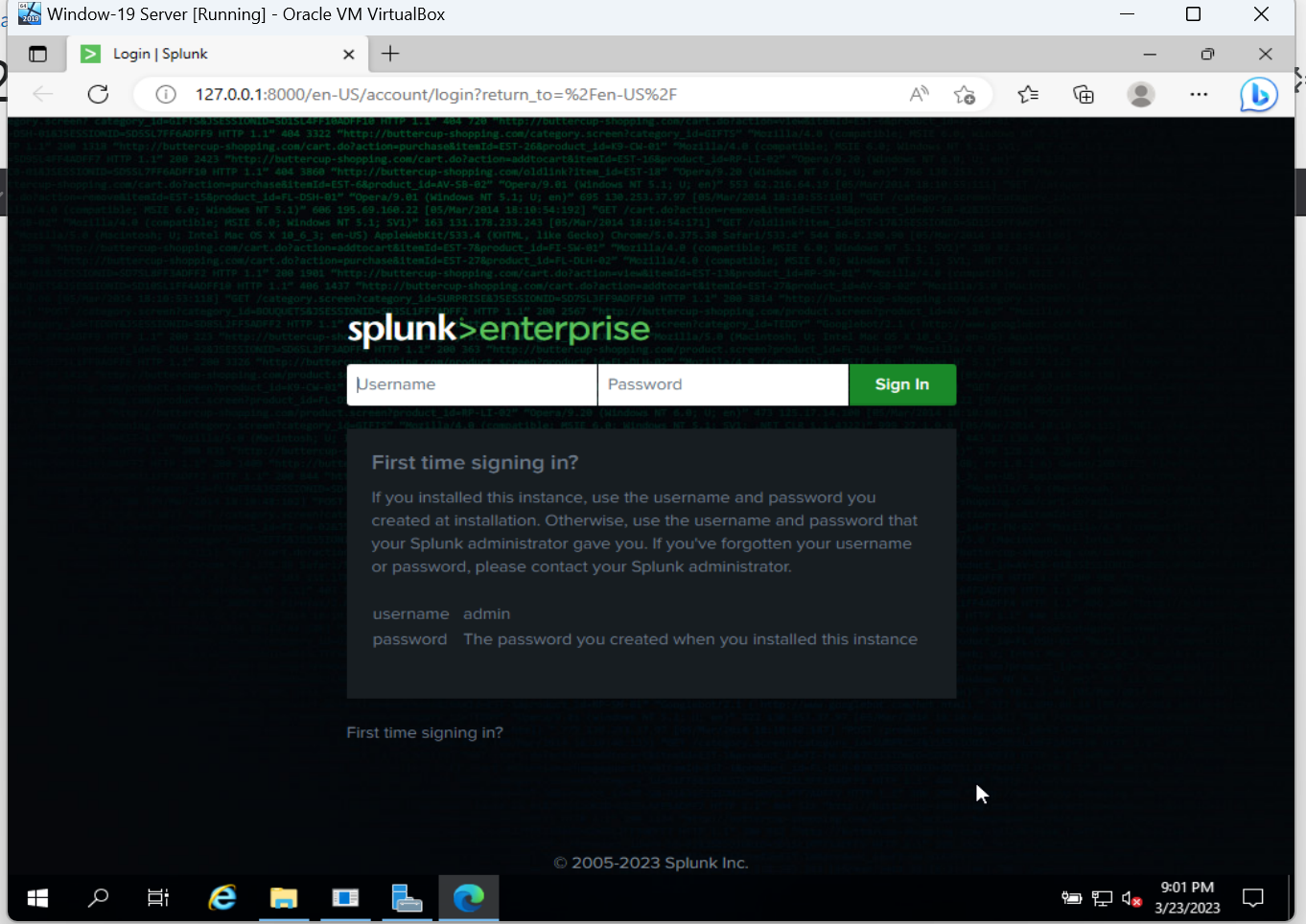Click the 'admin' username value text
The image size is (1306, 924).
[487, 613]
